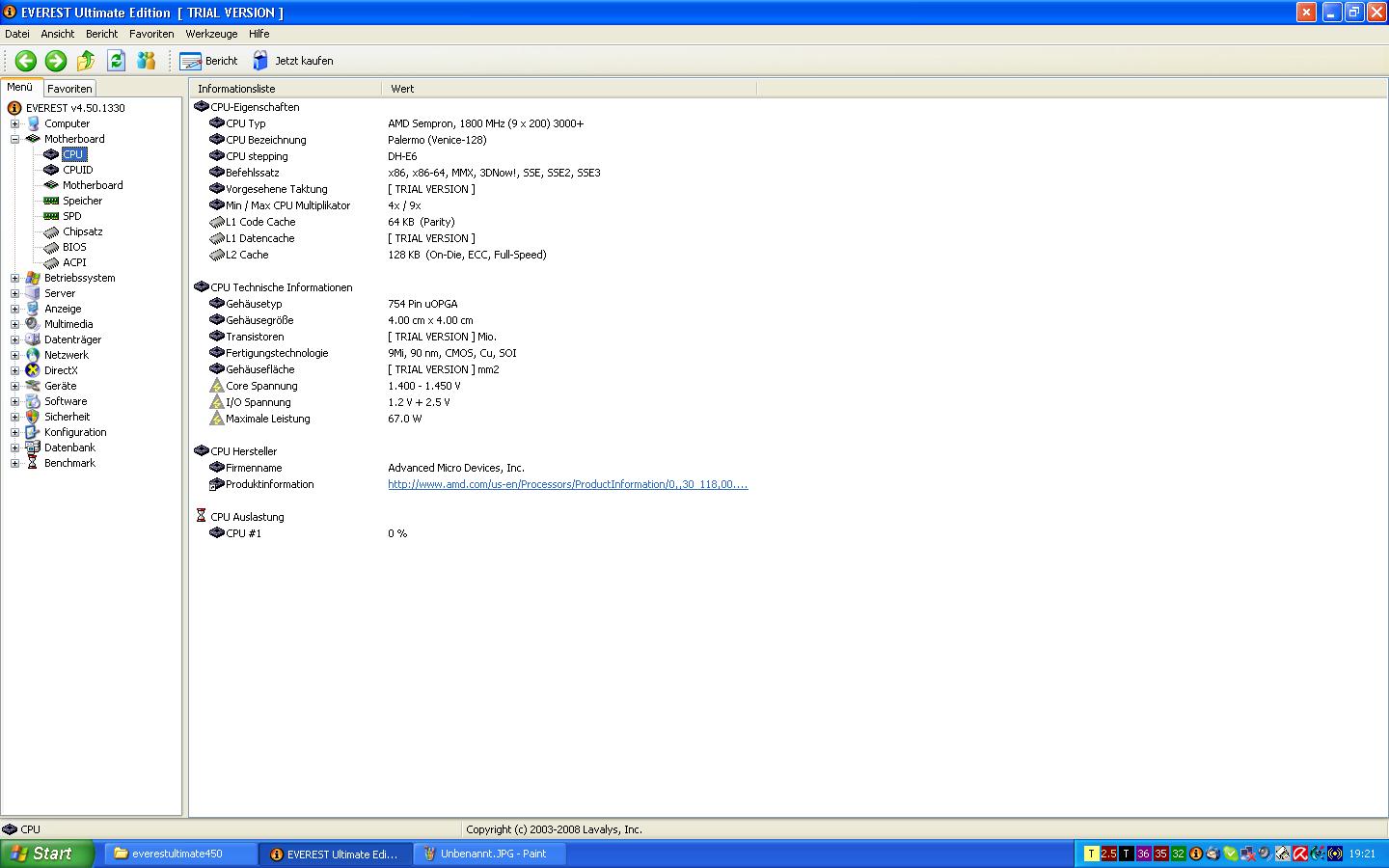Image resolution: width=1389 pixels, height=868 pixels.
Task: Click the Refresh toolbar icon
Action: [117, 61]
